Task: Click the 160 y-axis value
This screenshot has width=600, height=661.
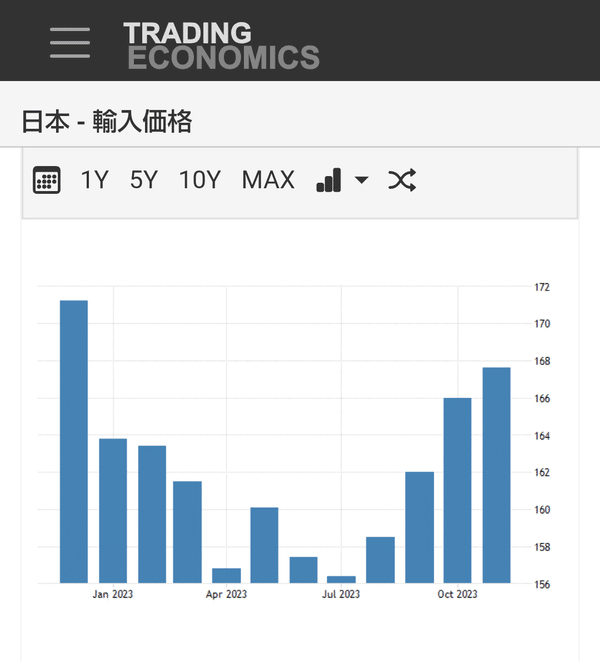Action: [542, 510]
